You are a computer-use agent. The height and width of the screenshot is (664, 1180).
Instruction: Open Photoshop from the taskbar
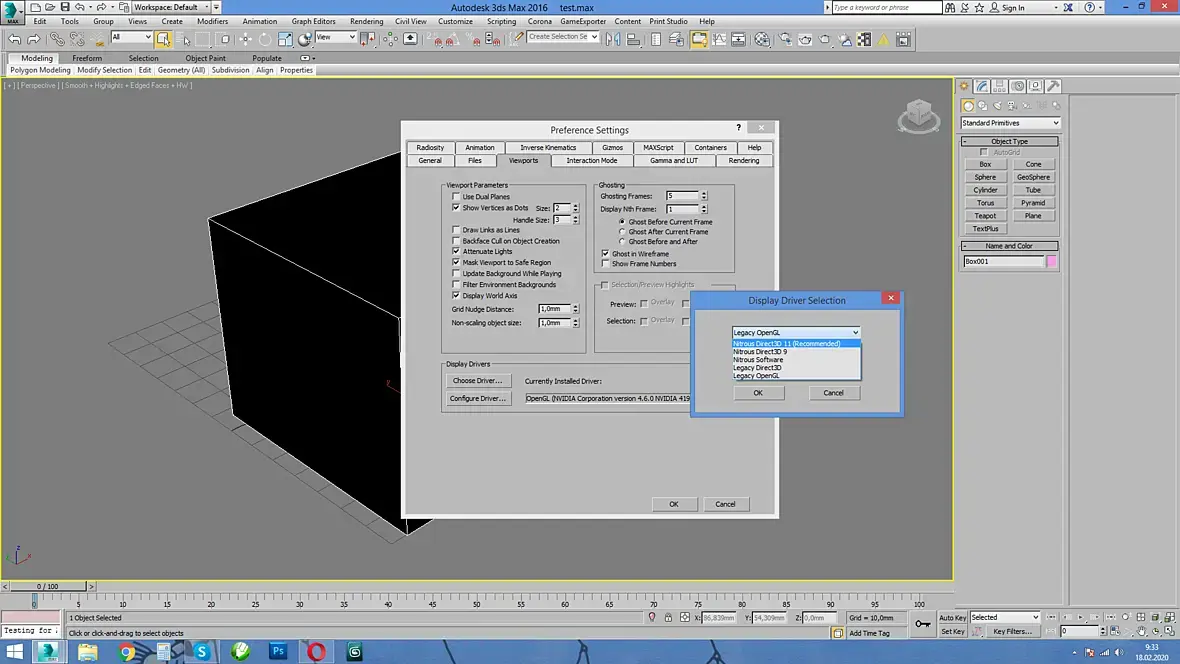coord(278,651)
